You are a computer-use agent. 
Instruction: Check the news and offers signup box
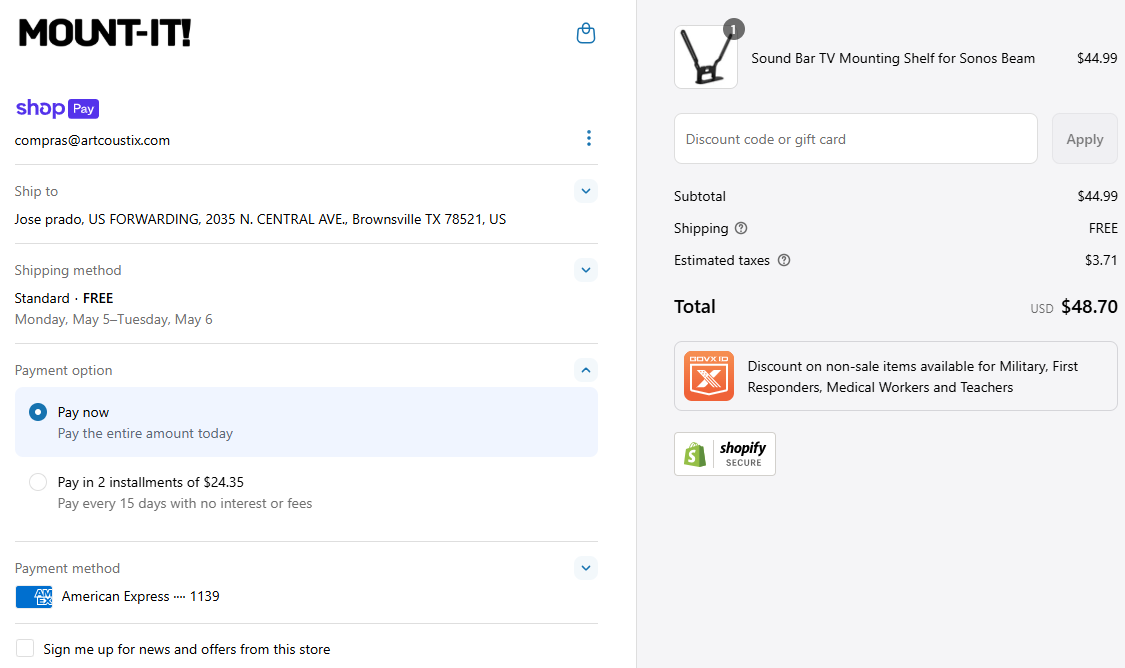pyautogui.click(x=25, y=649)
